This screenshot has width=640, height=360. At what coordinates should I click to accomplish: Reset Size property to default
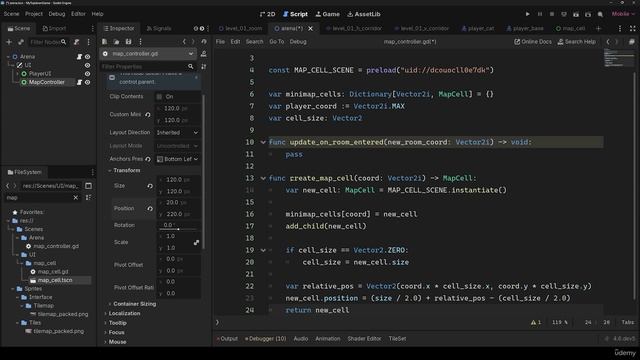[x=150, y=186]
